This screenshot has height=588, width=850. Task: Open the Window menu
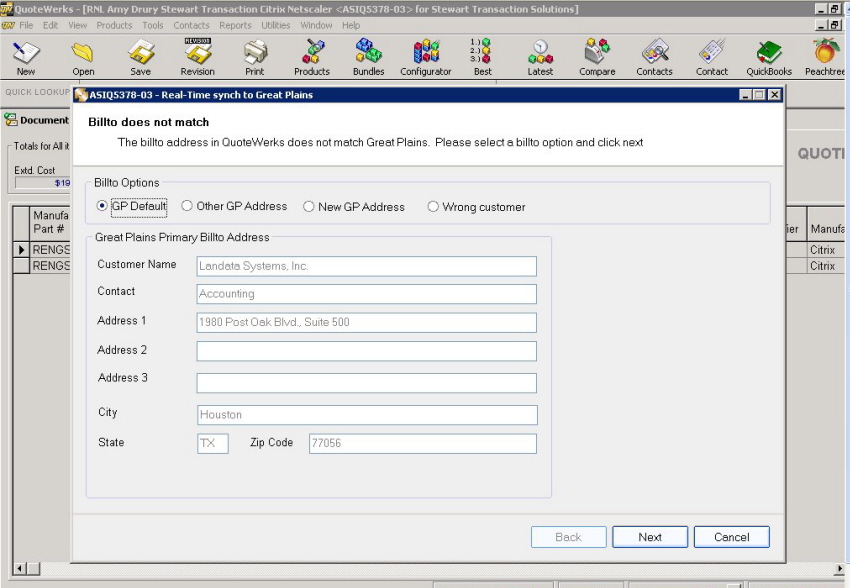316,25
